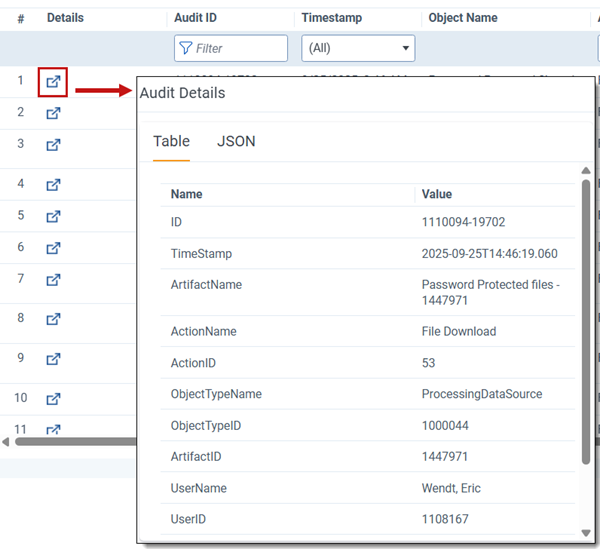Open audit details for row 7
The image size is (600, 549).
(53, 280)
